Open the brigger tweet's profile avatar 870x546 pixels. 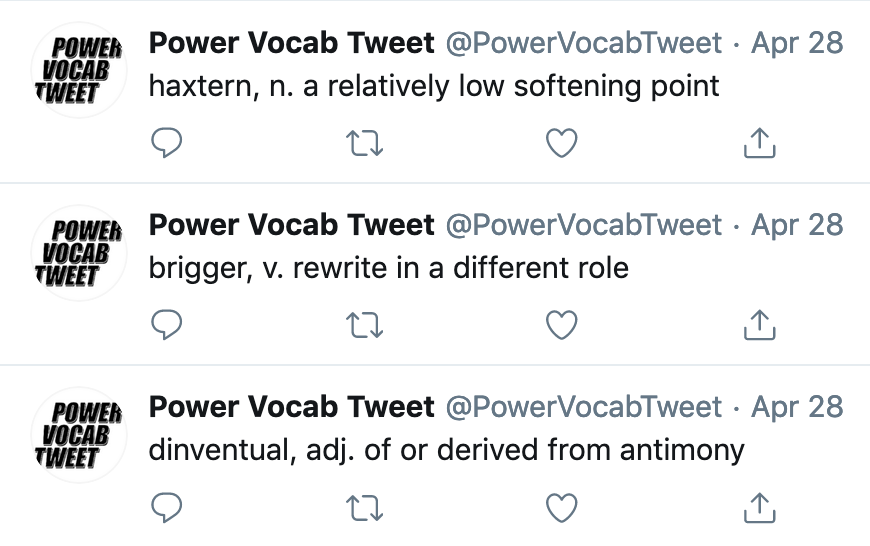pyautogui.click(x=79, y=252)
